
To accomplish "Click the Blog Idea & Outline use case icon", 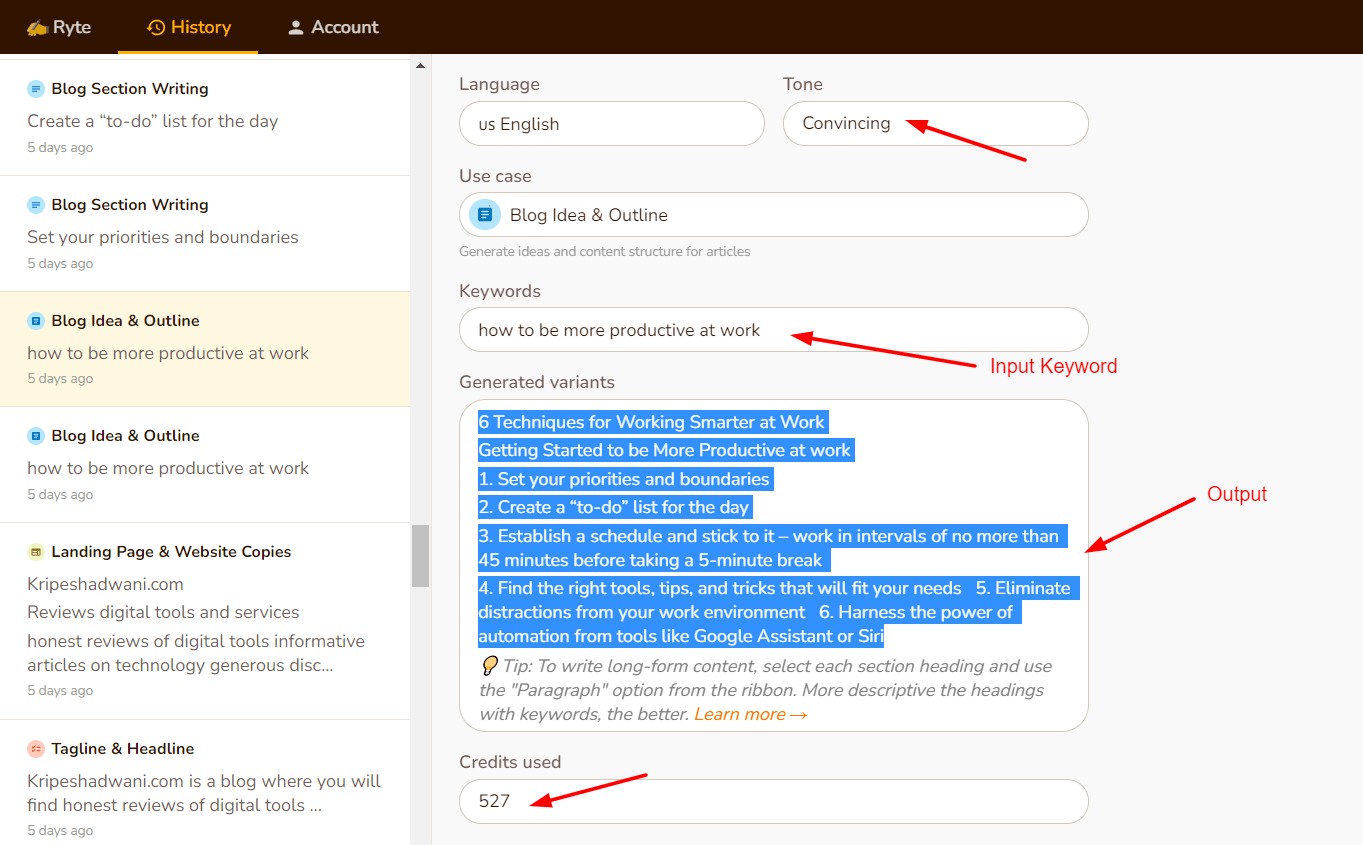I will pyautogui.click(x=485, y=215).
